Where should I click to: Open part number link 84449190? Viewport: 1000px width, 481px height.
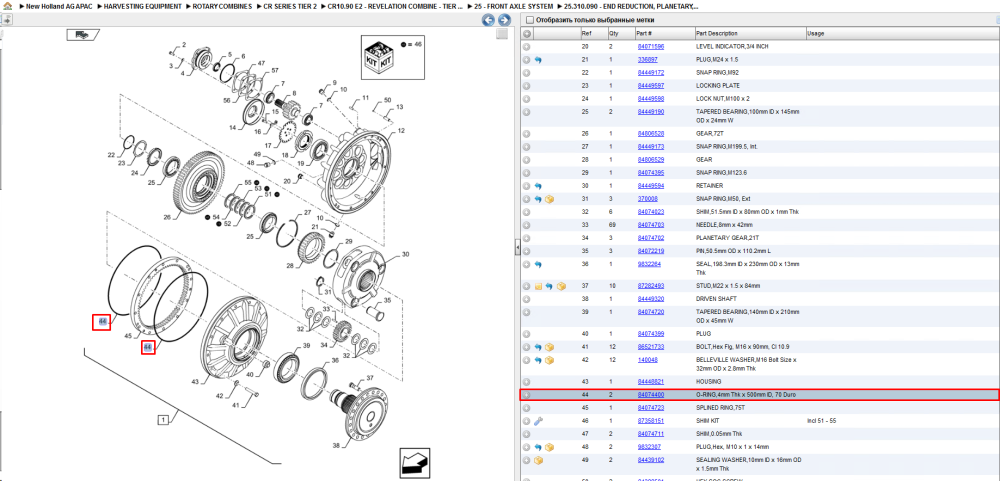651,112
